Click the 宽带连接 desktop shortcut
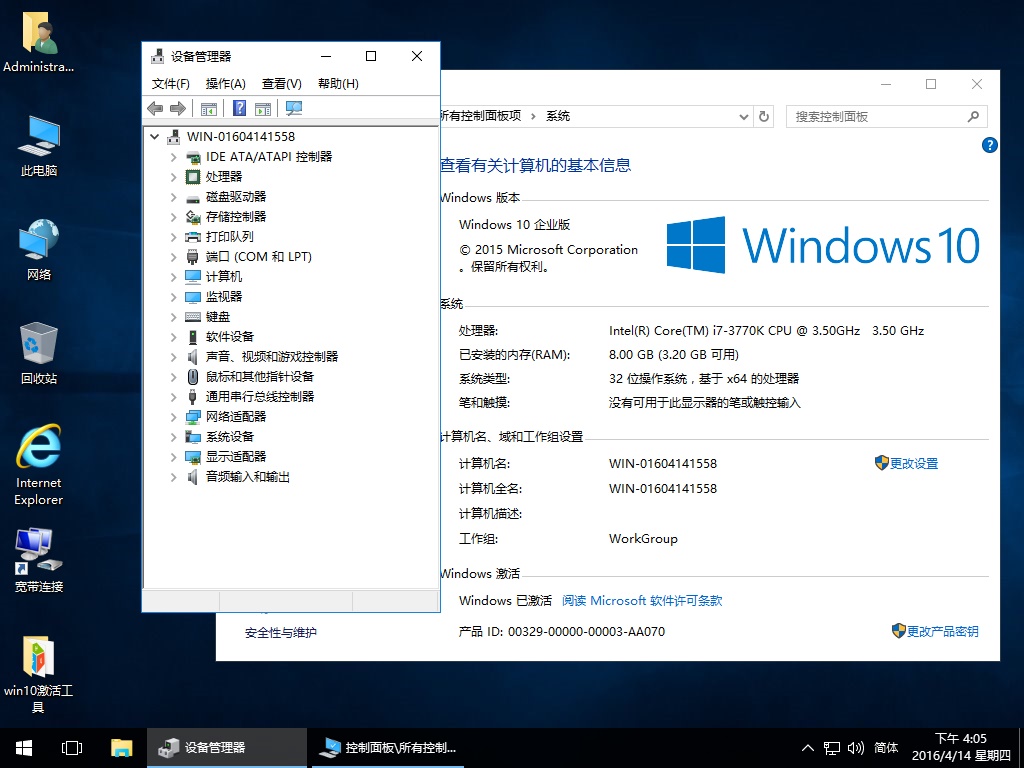 pyautogui.click(x=39, y=560)
